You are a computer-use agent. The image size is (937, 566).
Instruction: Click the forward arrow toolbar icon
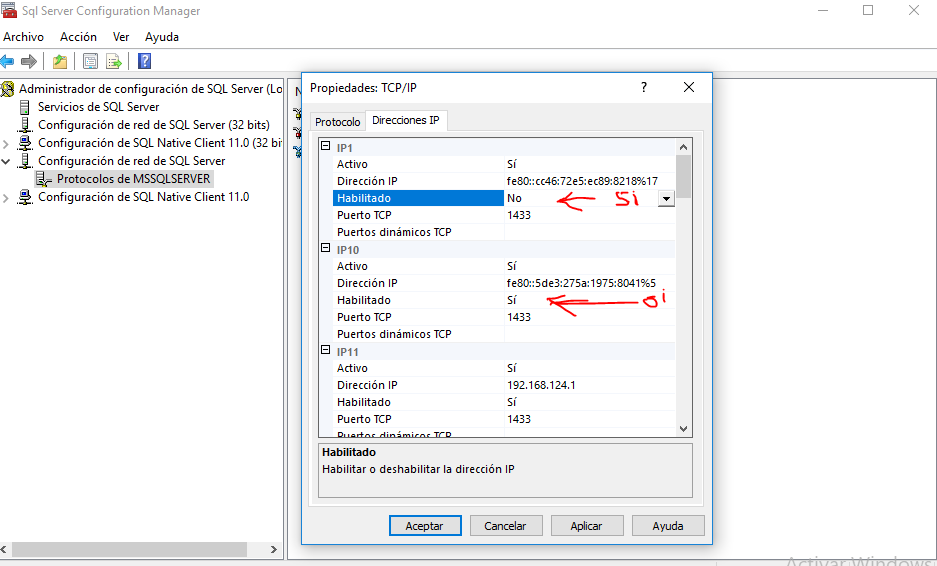coord(29,61)
